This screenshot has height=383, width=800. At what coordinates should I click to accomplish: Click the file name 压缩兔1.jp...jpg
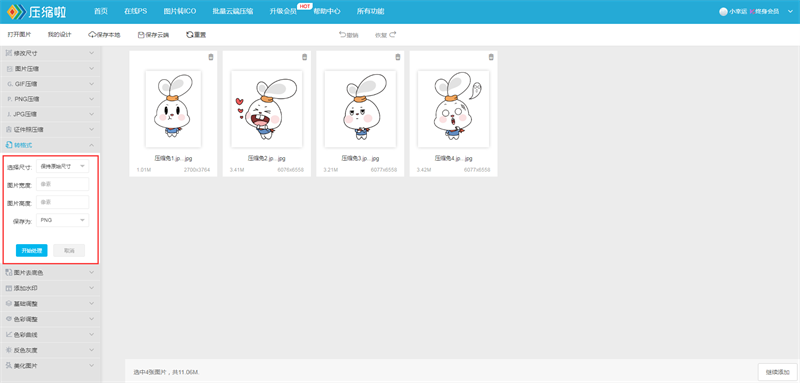coord(173,158)
